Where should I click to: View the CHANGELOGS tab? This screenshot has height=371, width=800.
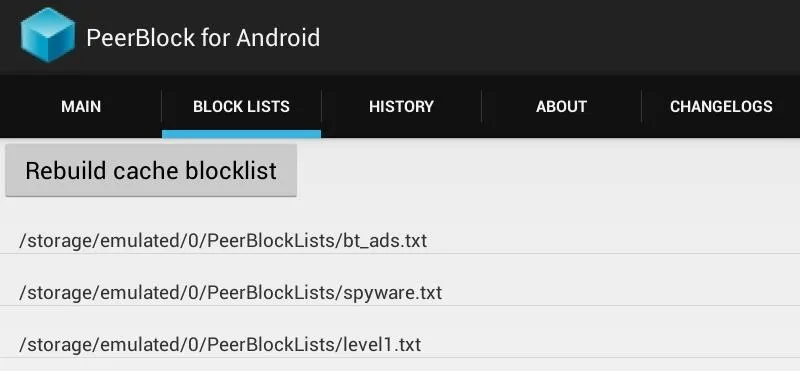pos(721,107)
